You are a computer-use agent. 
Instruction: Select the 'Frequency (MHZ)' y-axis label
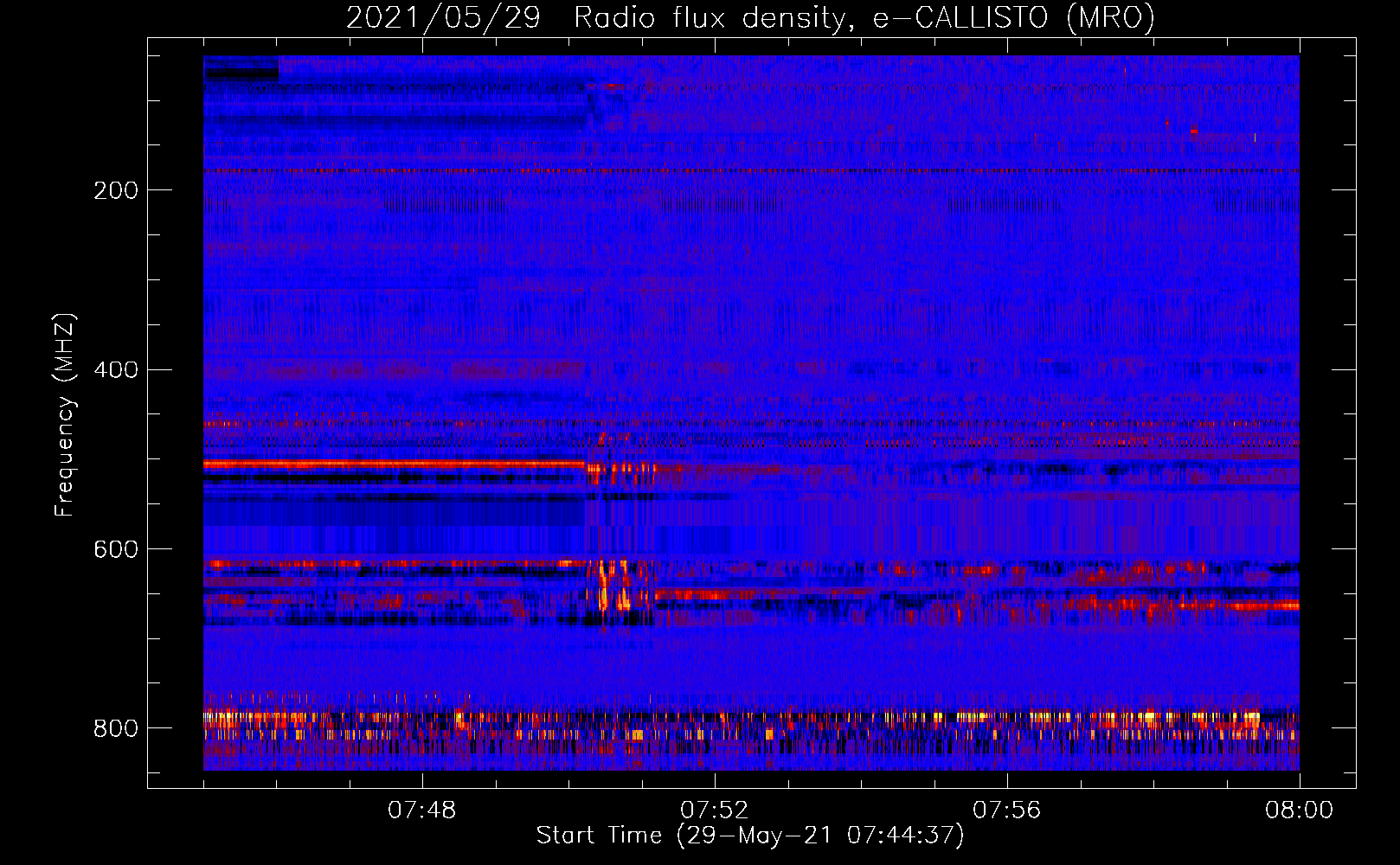[x=64, y=415]
